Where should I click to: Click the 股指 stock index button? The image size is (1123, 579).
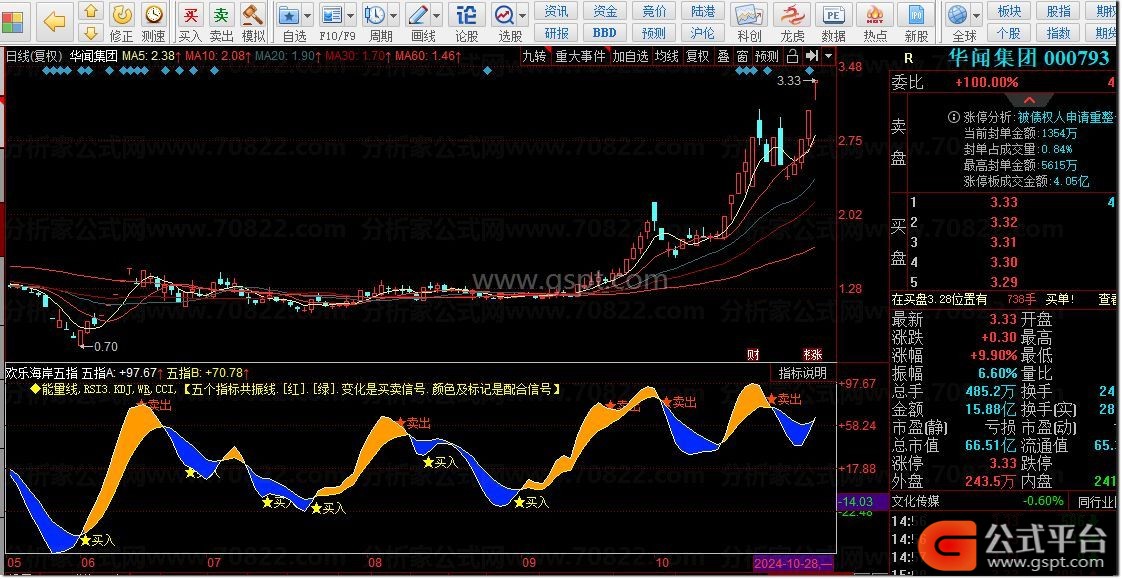(1059, 11)
